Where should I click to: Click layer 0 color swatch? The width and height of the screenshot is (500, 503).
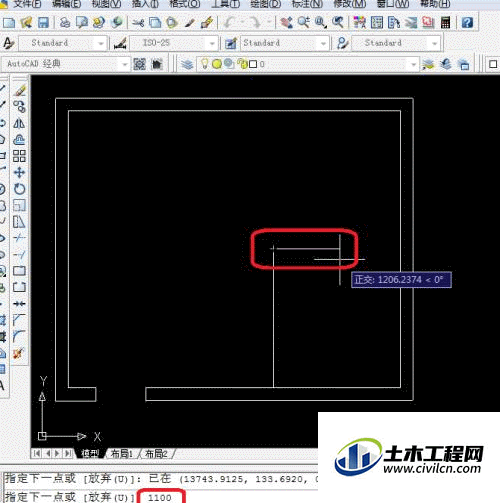point(253,64)
